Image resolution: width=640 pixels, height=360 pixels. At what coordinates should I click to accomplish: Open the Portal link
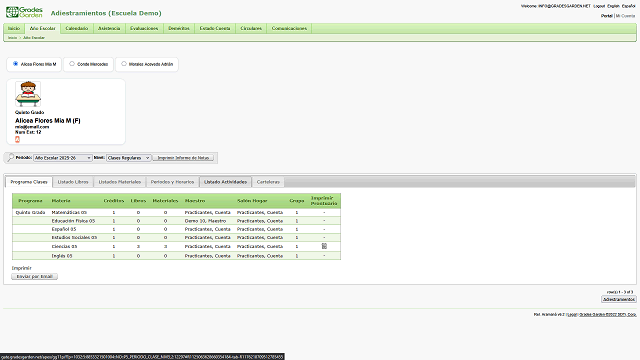[x=607, y=16]
